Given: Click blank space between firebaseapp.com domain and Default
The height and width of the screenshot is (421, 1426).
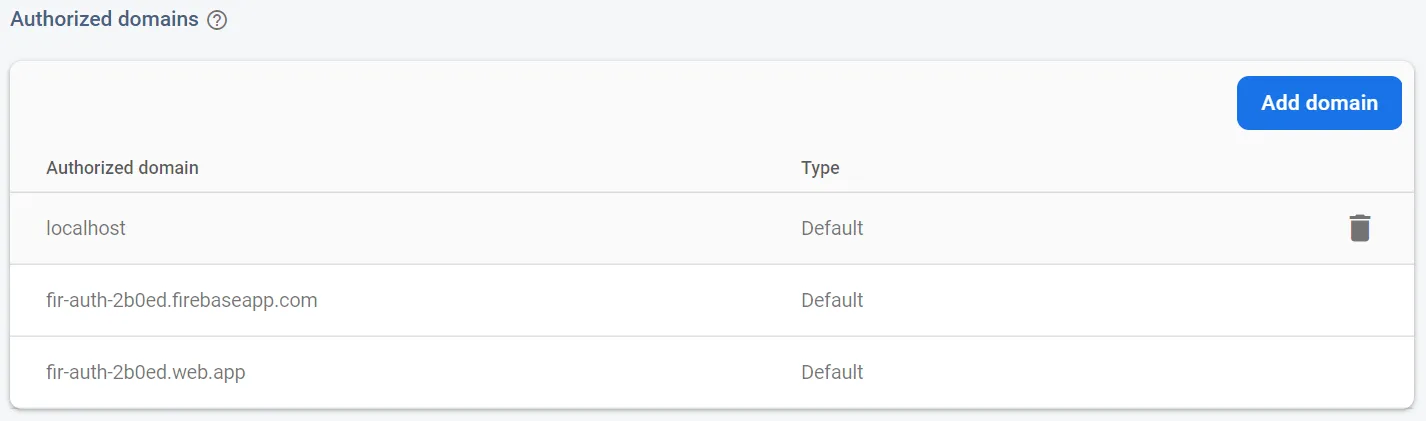Looking at the screenshot, I should [x=560, y=300].
